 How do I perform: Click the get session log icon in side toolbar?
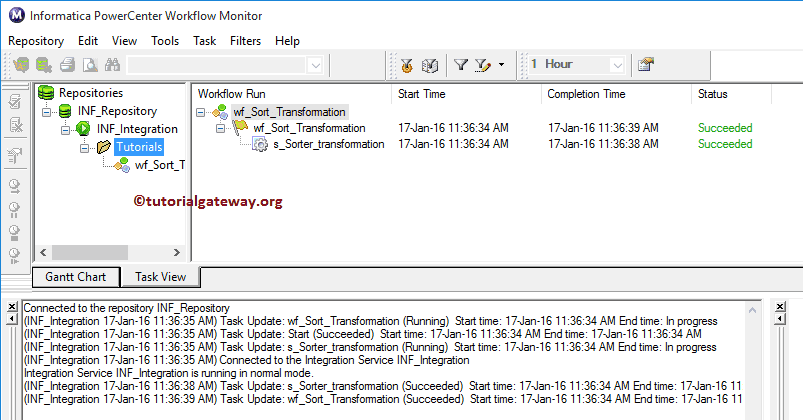coord(15,156)
